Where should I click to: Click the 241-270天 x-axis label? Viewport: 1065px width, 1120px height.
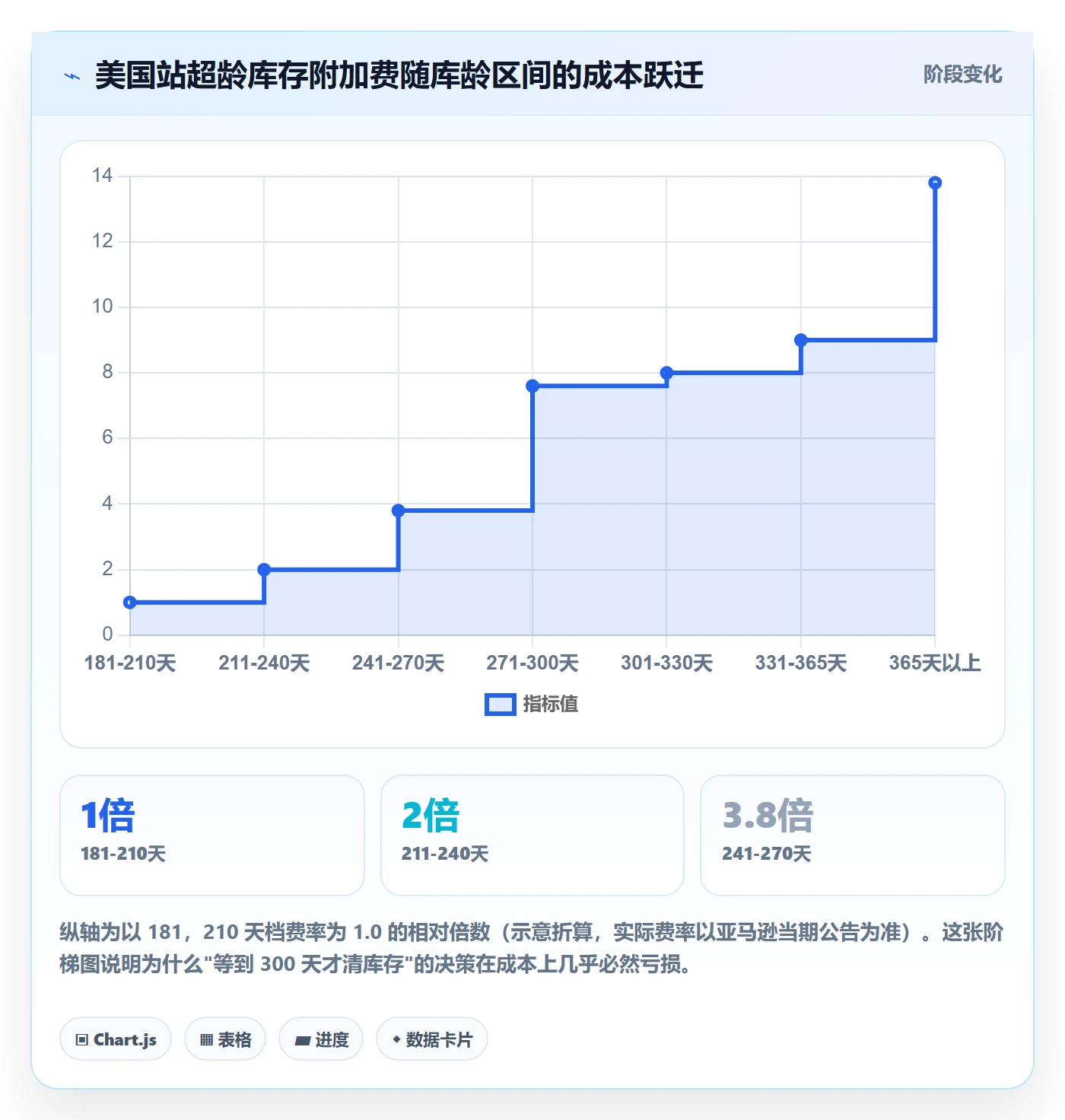pos(399,663)
